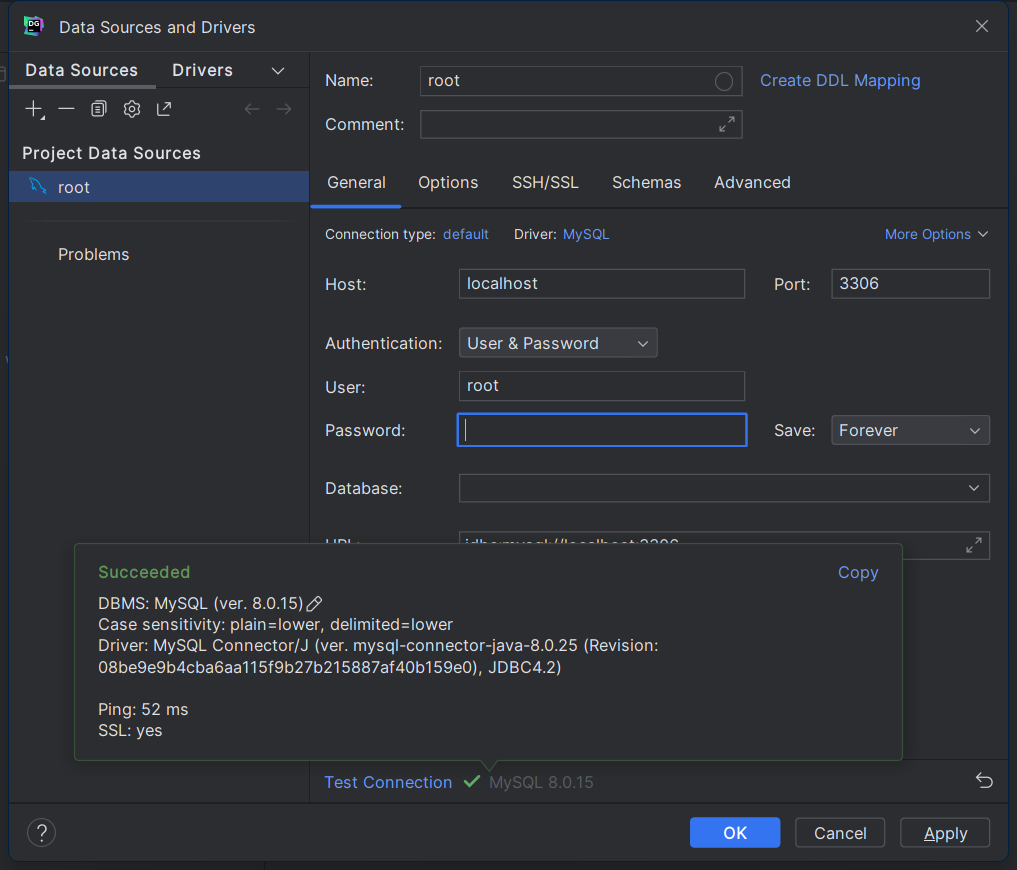The image size is (1017, 870).
Task: Open the SSH/SSL tab
Action: pos(545,182)
